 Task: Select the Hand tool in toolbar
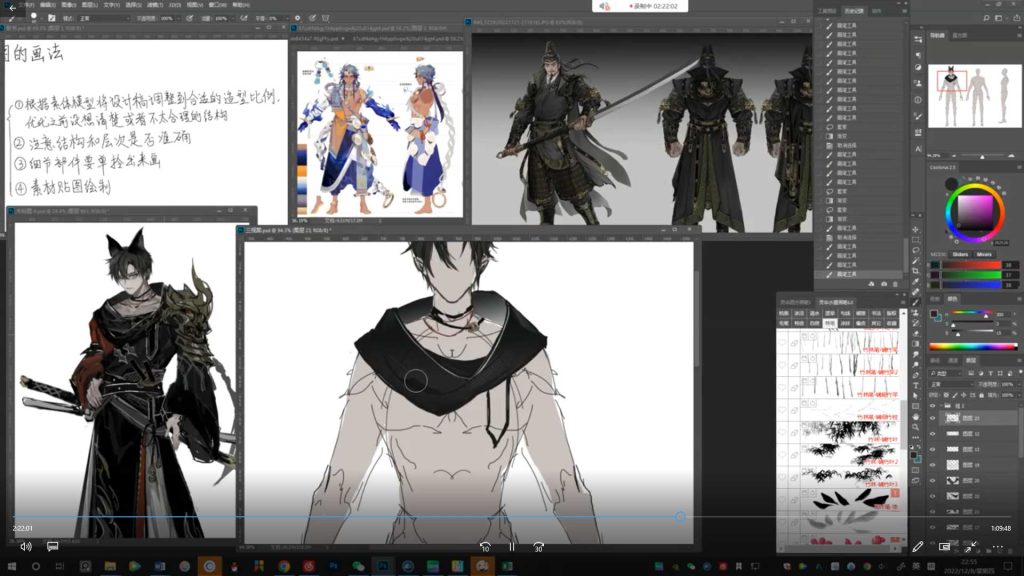916,416
